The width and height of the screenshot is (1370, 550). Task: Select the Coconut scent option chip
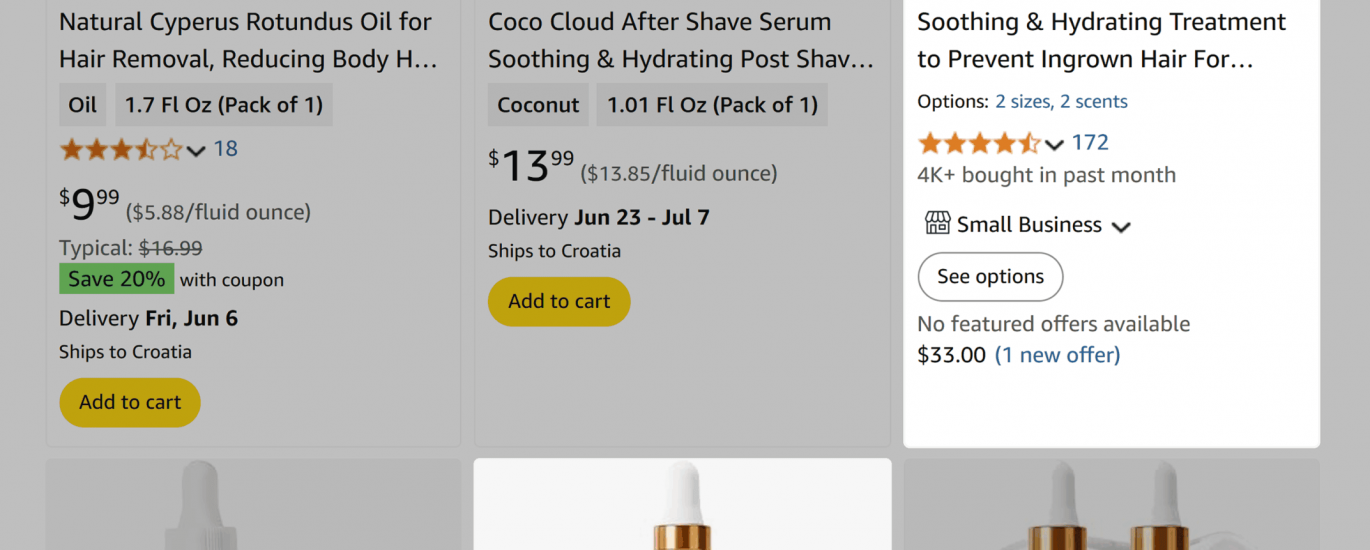(538, 105)
